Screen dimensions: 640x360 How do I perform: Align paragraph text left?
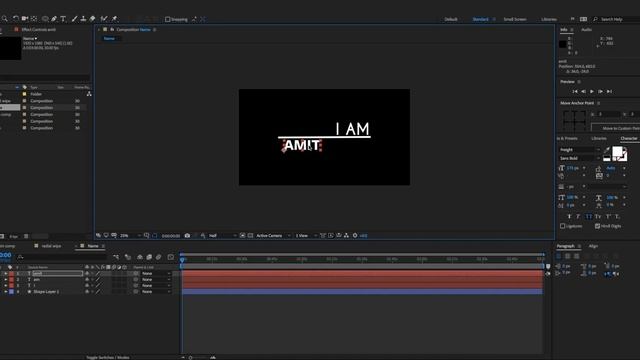click(x=559, y=256)
